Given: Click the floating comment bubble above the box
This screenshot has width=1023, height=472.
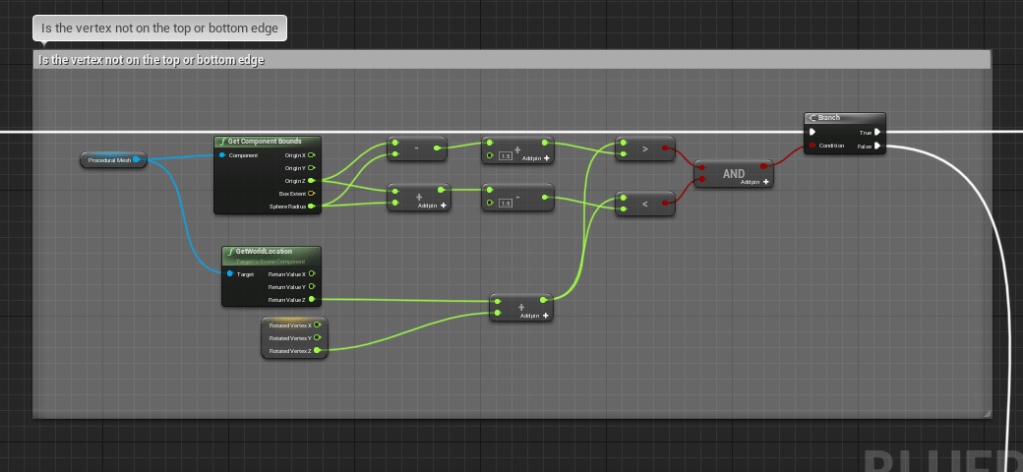Looking at the screenshot, I should pyautogui.click(x=160, y=27).
